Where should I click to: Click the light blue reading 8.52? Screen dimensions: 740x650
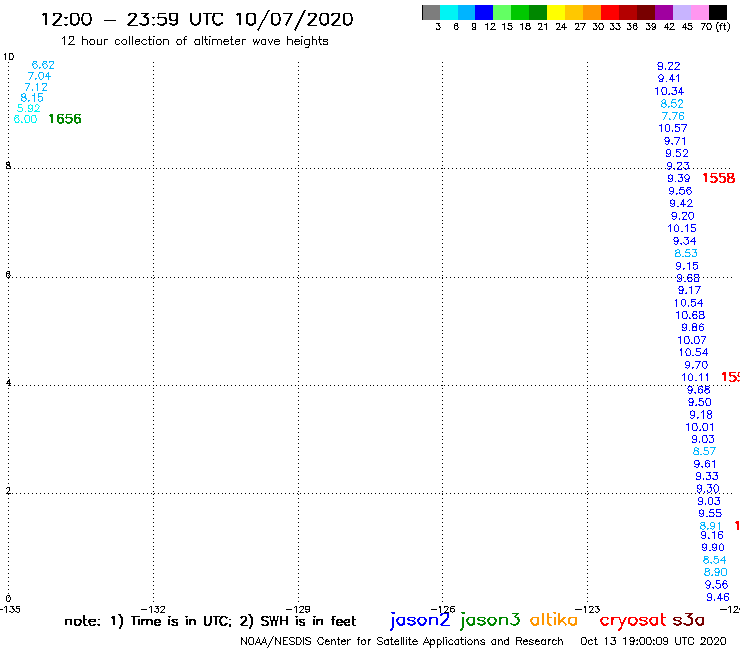(672, 103)
